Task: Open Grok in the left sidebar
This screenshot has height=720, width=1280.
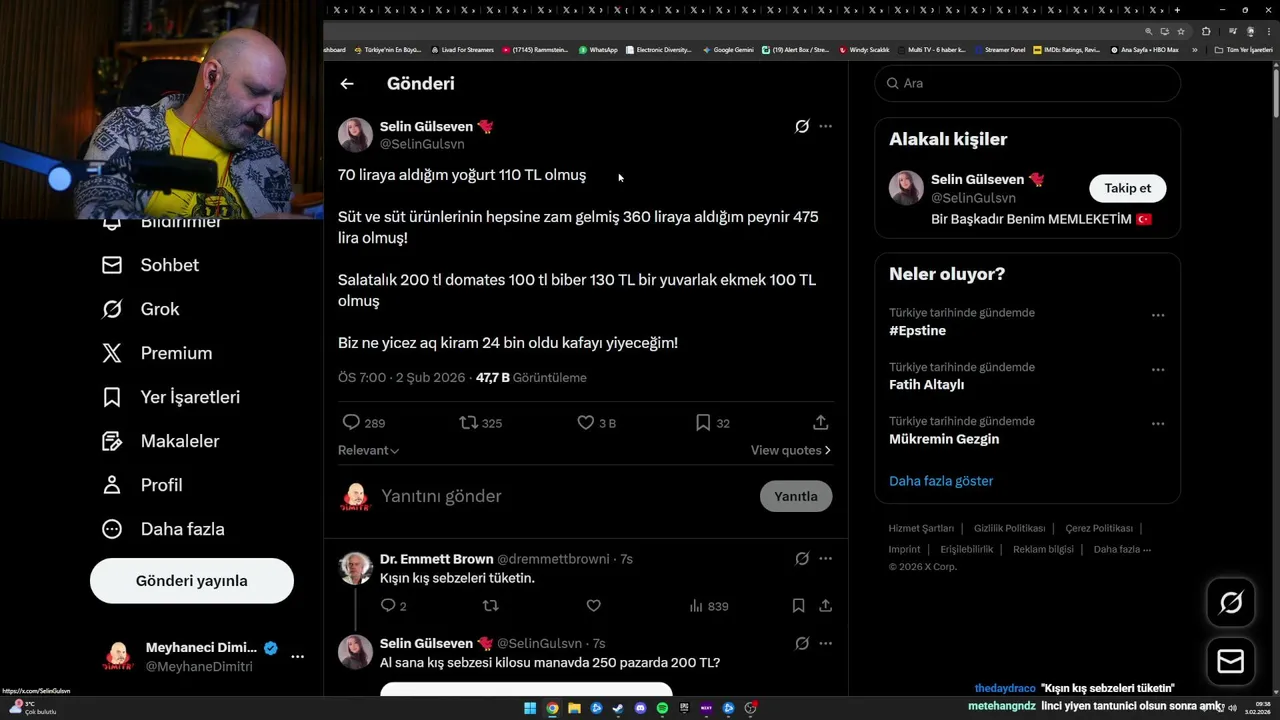Action: 141,309
